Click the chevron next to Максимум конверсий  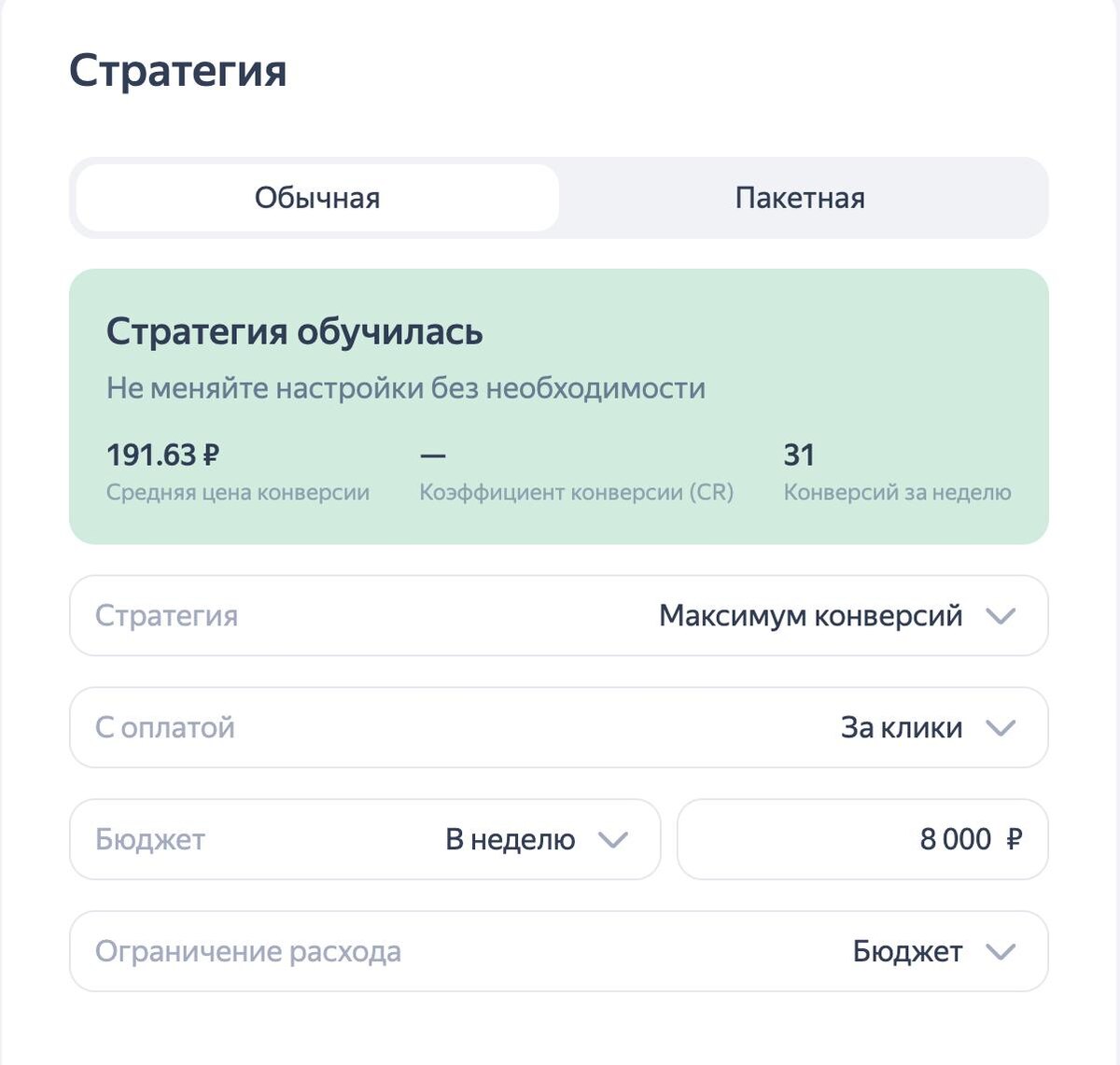tap(1001, 616)
